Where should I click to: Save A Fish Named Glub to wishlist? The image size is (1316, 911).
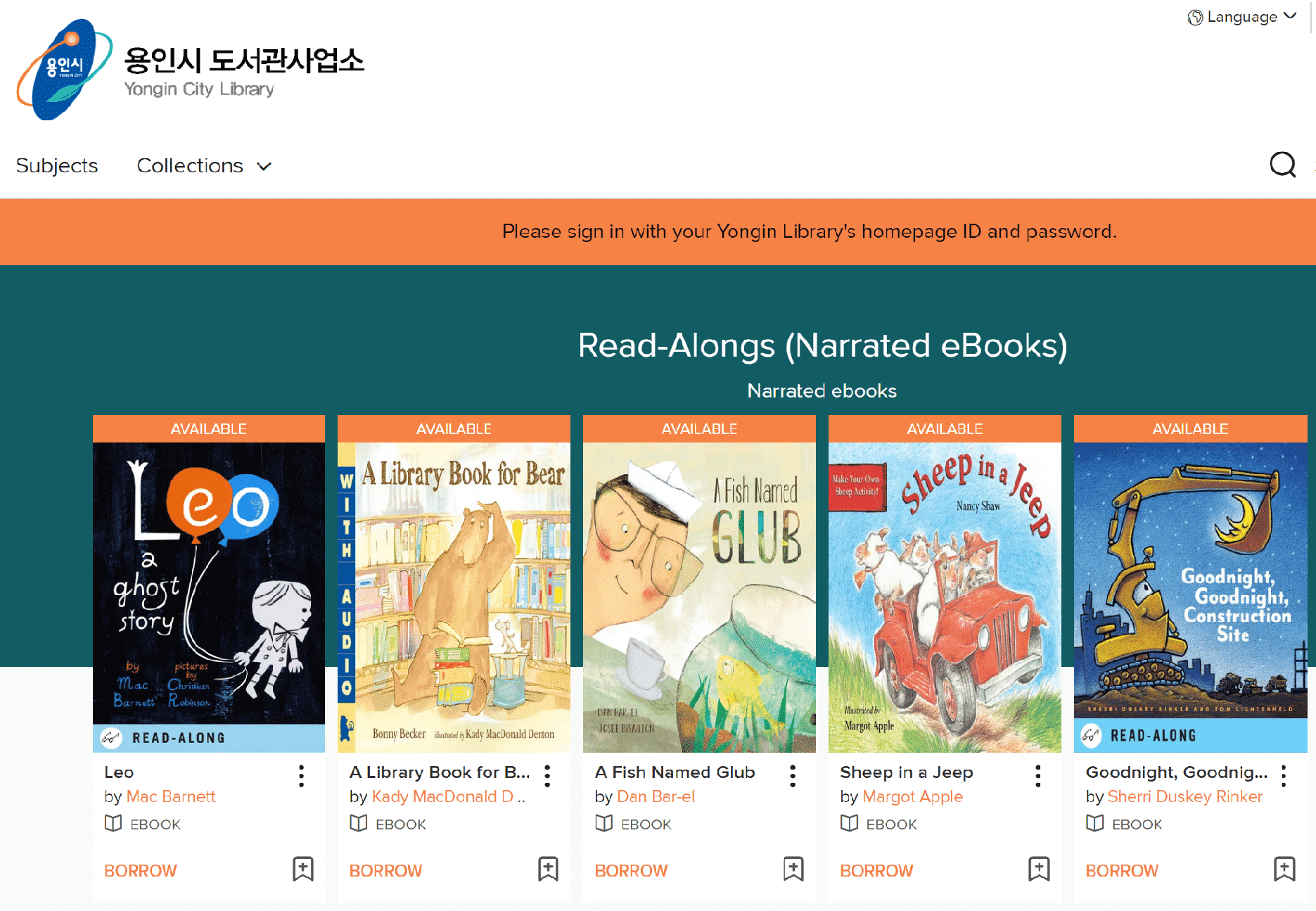(793, 869)
